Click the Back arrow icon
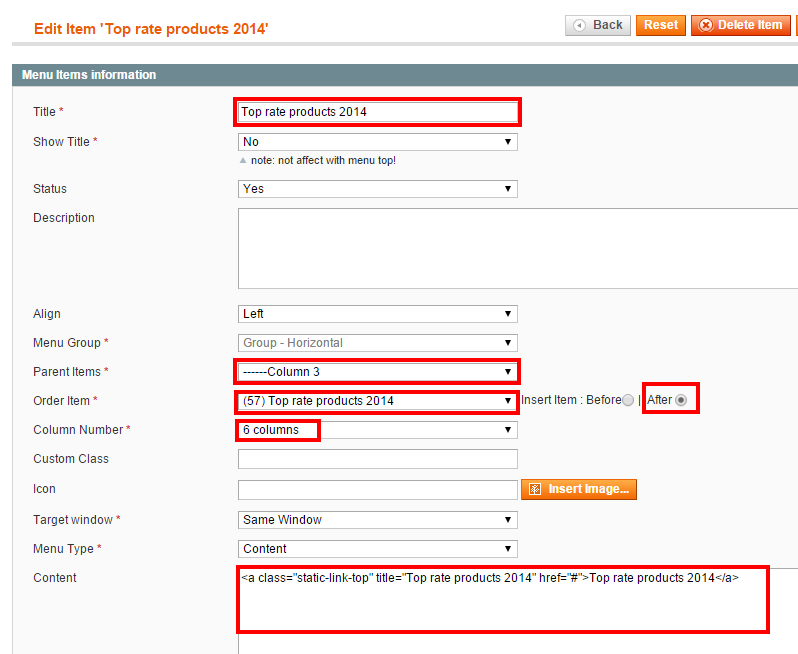Image resolution: width=798 pixels, height=654 pixels. [x=579, y=25]
